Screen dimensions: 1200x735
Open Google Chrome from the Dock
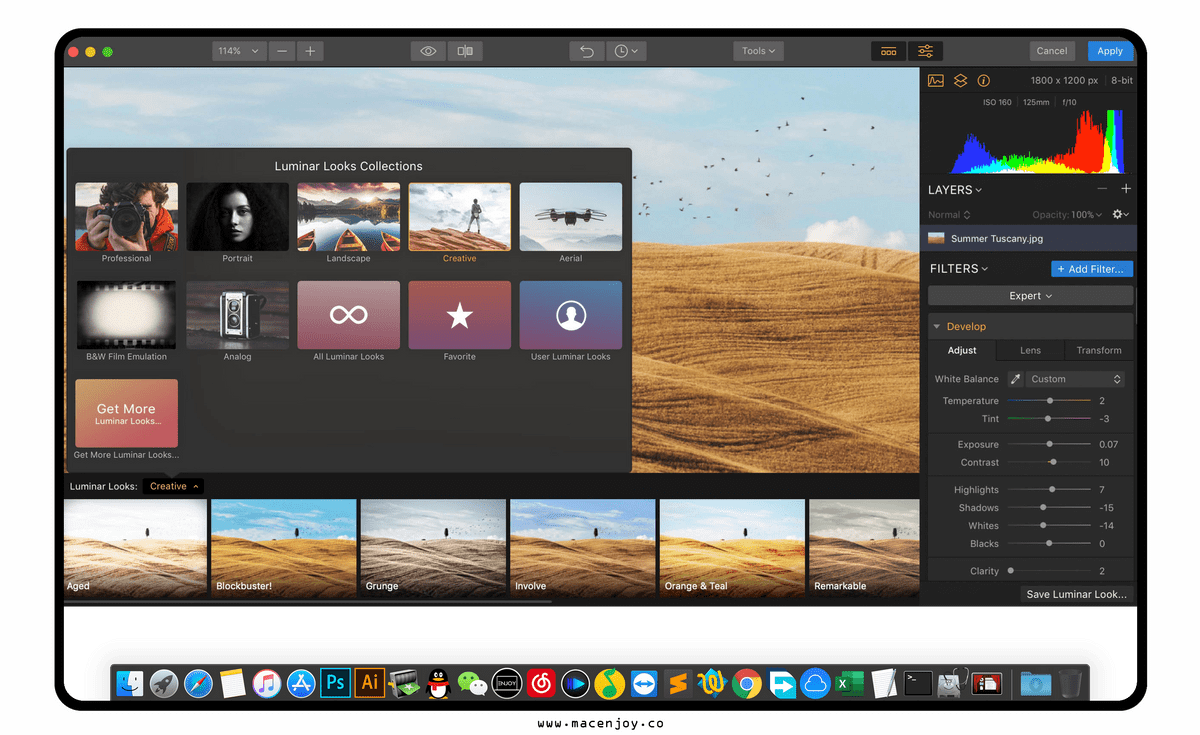coord(746,683)
